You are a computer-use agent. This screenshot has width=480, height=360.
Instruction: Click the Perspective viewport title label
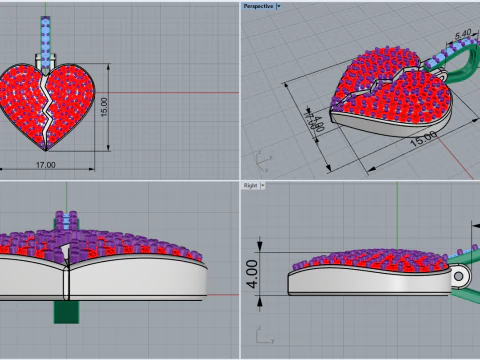258,6
